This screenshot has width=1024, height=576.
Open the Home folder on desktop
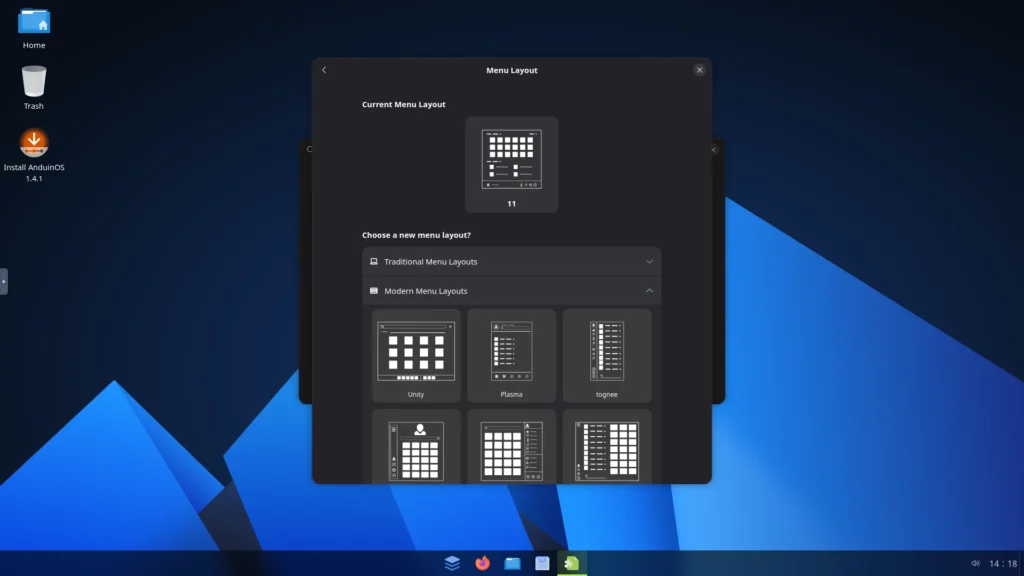tap(34, 29)
